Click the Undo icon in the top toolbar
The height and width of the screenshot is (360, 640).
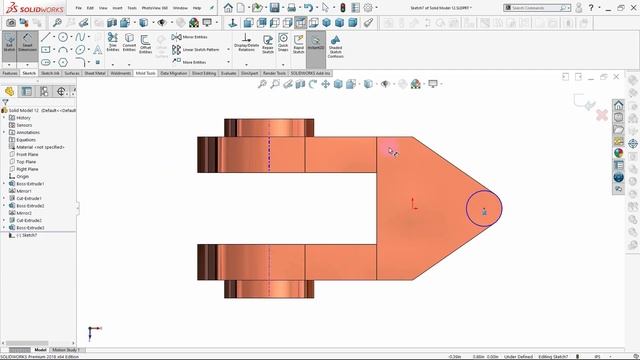tap(308, 7)
